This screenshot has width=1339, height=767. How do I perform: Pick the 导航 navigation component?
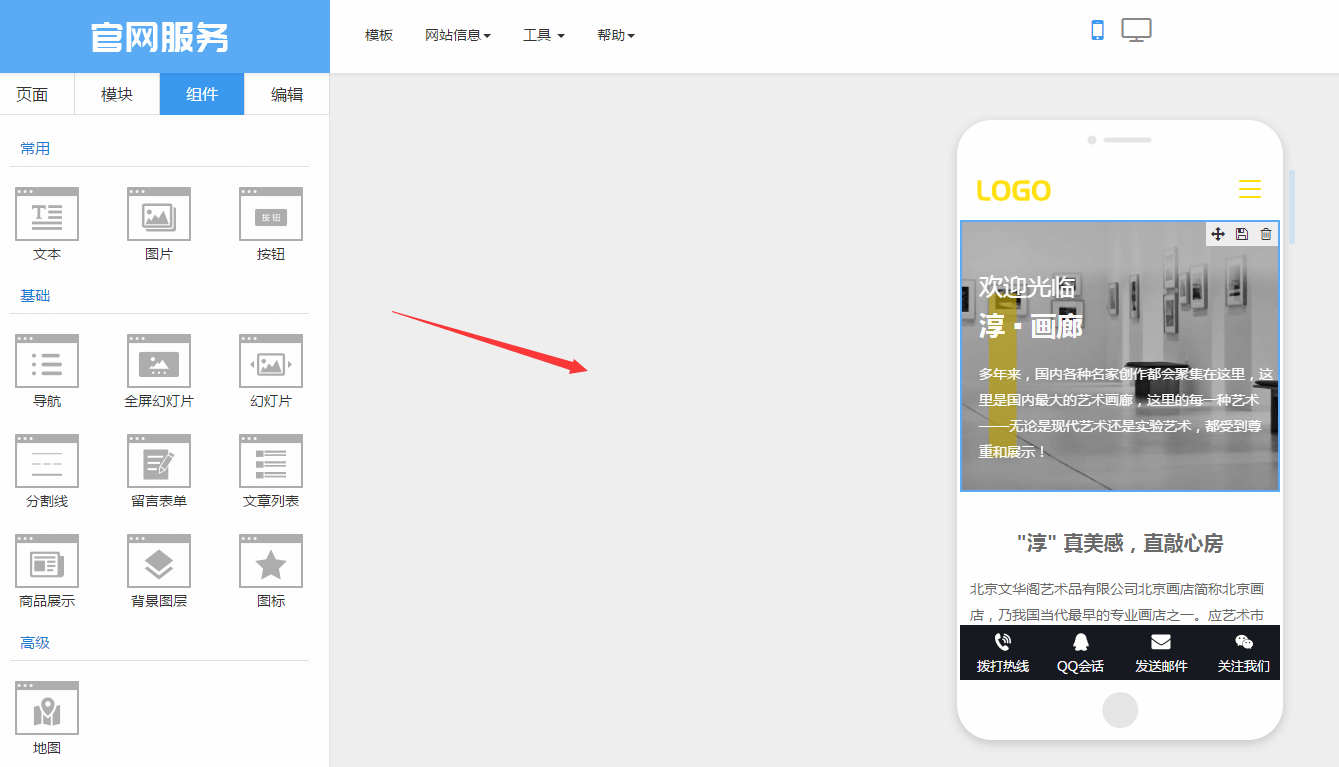[47, 361]
